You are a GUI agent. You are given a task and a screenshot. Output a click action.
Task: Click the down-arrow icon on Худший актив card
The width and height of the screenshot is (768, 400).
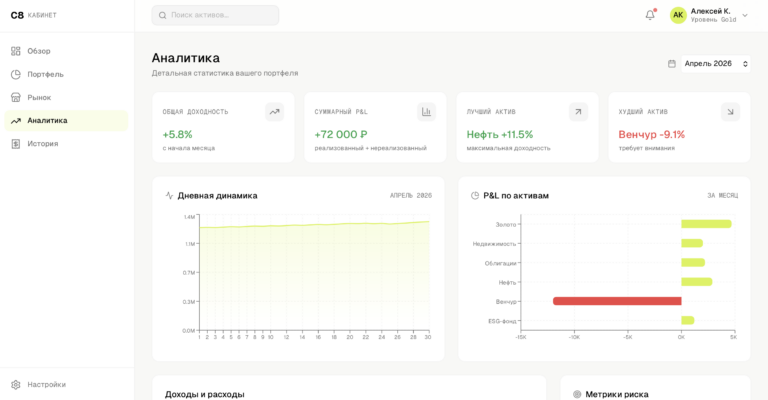point(730,112)
